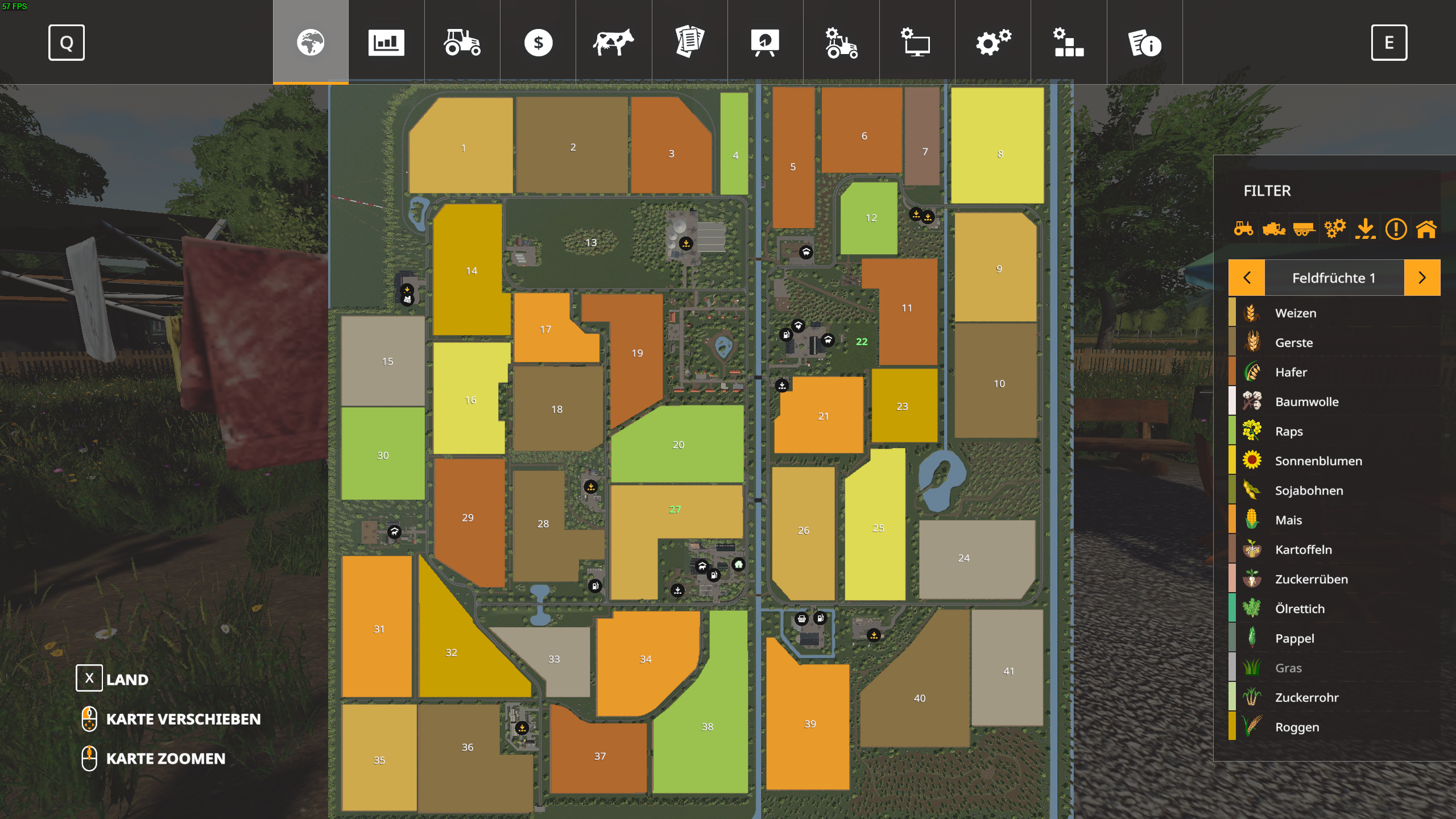Click the unloading marker in field 13

pyautogui.click(x=686, y=243)
